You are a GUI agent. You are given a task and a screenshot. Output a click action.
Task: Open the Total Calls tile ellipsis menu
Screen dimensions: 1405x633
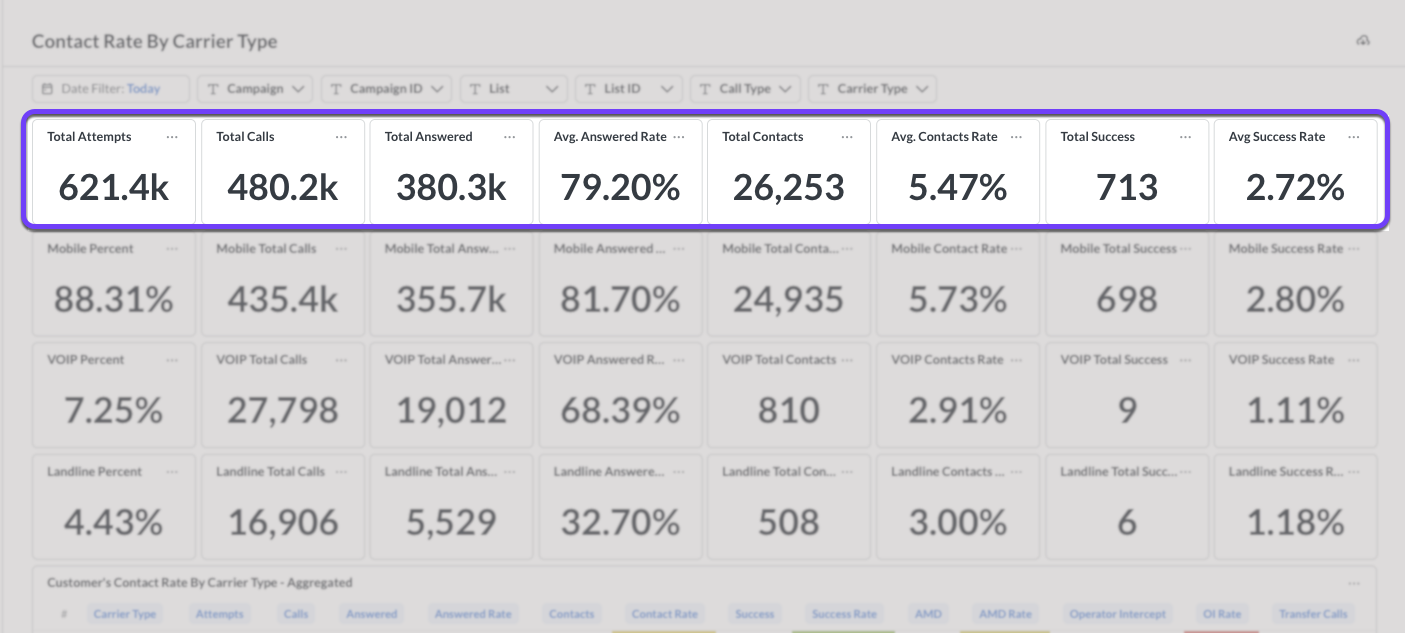341,137
